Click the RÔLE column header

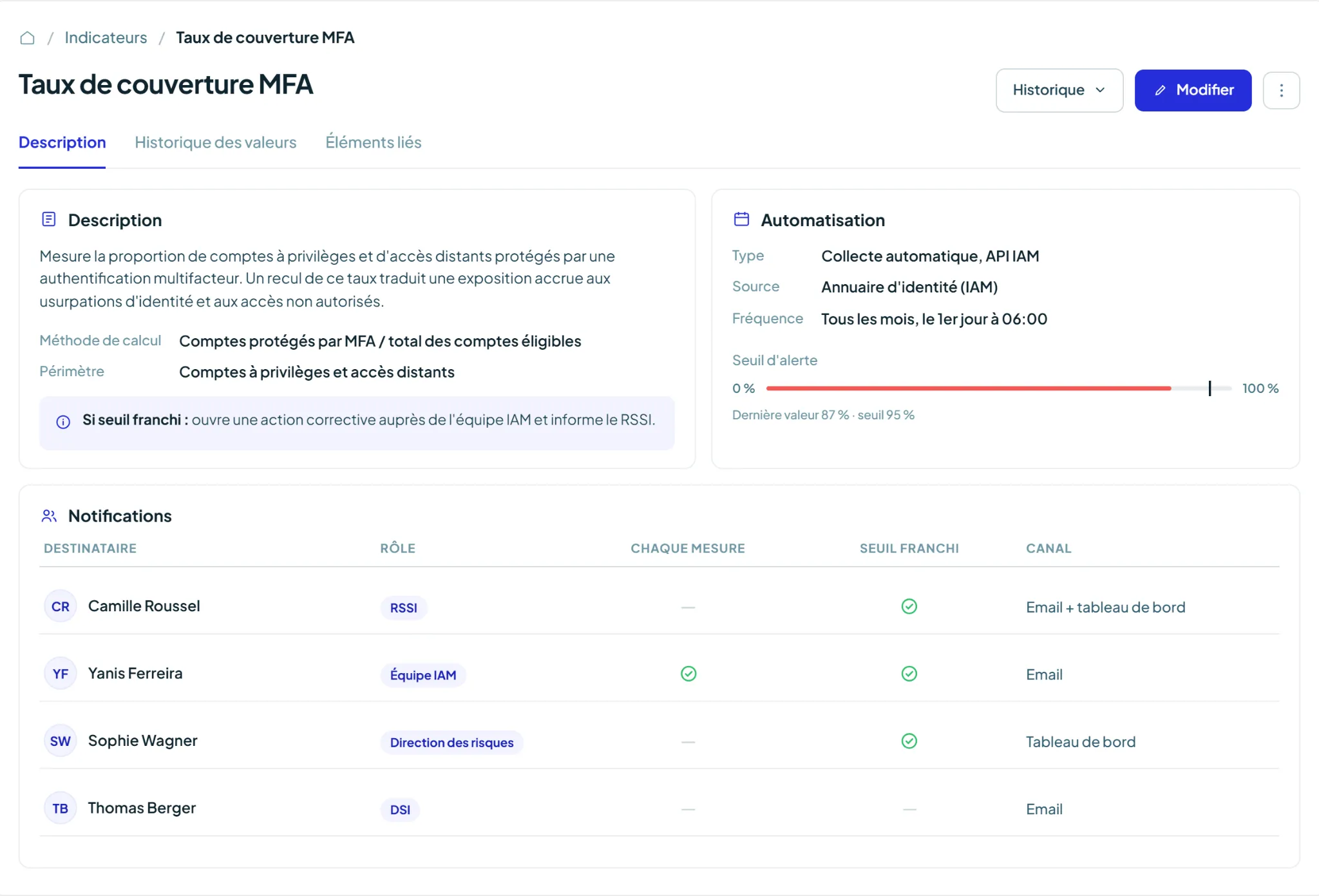[x=397, y=548]
